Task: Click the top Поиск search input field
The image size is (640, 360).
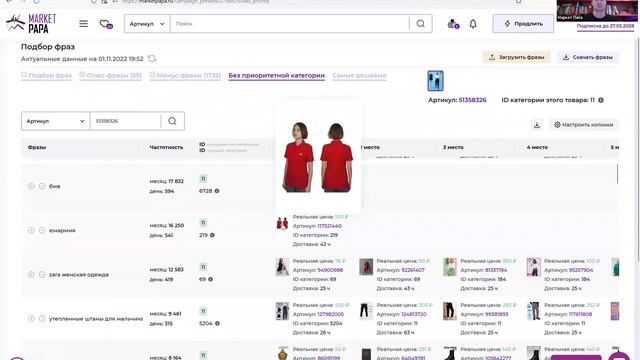Action: 289,24
